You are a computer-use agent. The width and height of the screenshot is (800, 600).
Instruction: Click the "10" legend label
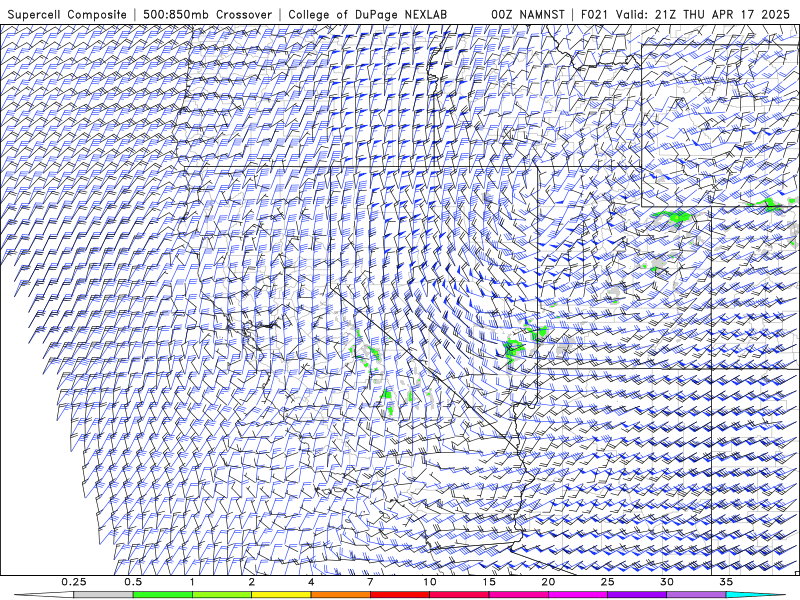pos(430,582)
